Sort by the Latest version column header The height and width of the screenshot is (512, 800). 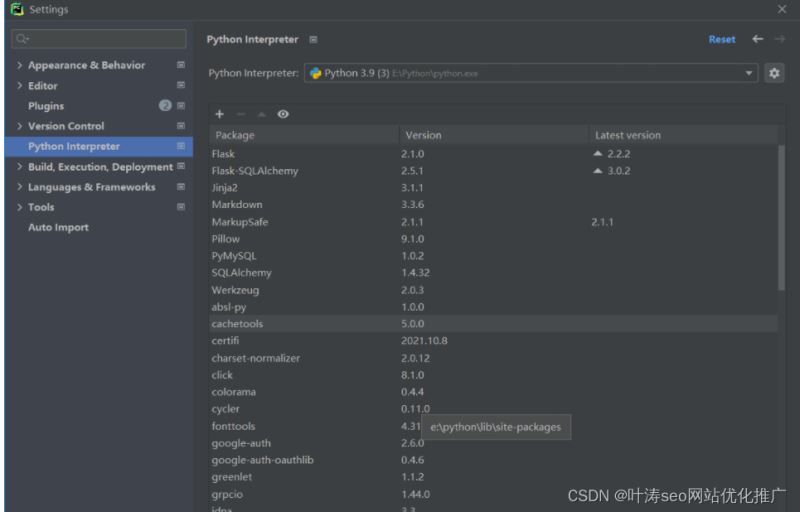[683, 135]
